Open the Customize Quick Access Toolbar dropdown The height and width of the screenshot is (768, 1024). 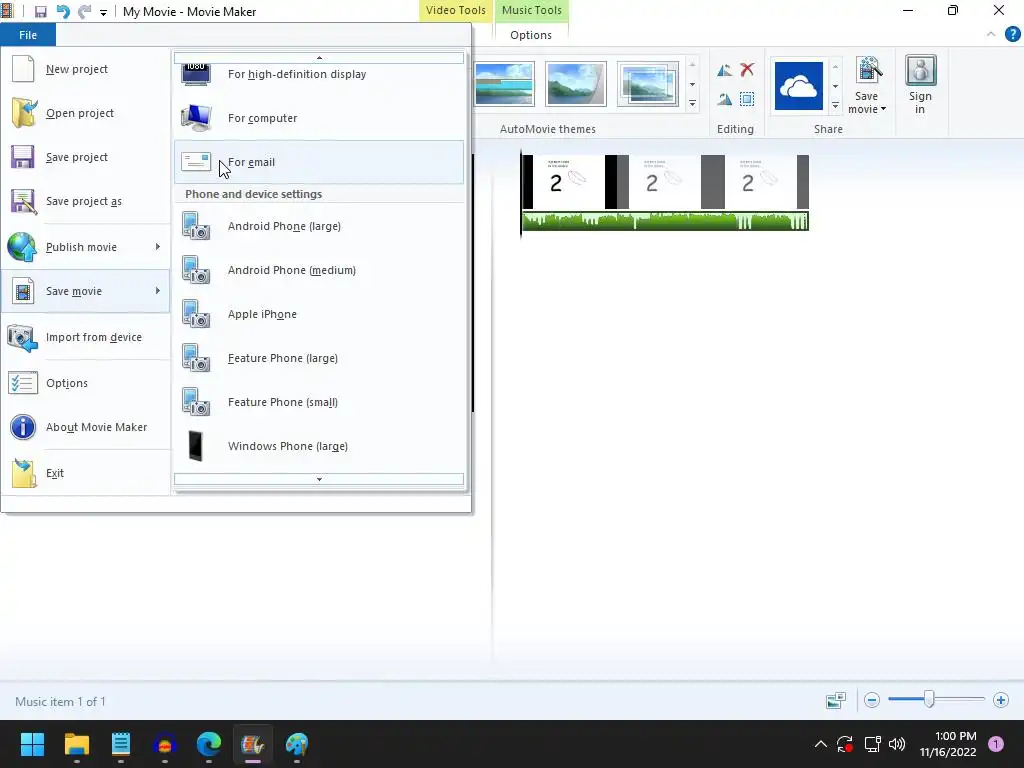pyautogui.click(x=103, y=12)
